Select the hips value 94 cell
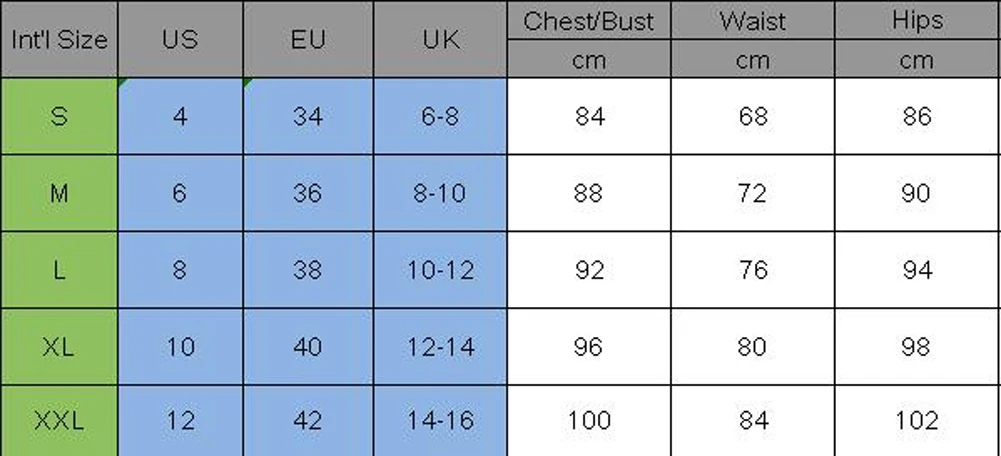Screen dimensions: 1001x456 (x=918, y=270)
